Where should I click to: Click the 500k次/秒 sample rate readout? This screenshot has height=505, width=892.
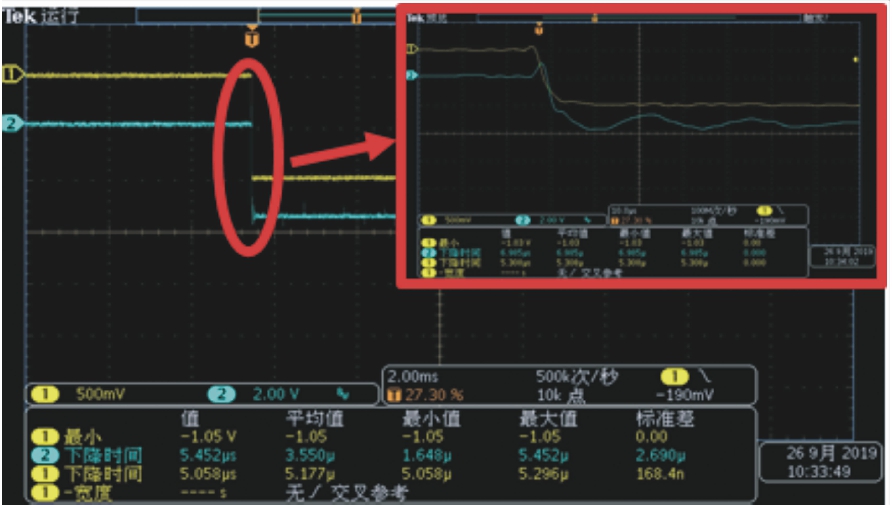pyautogui.click(x=577, y=377)
